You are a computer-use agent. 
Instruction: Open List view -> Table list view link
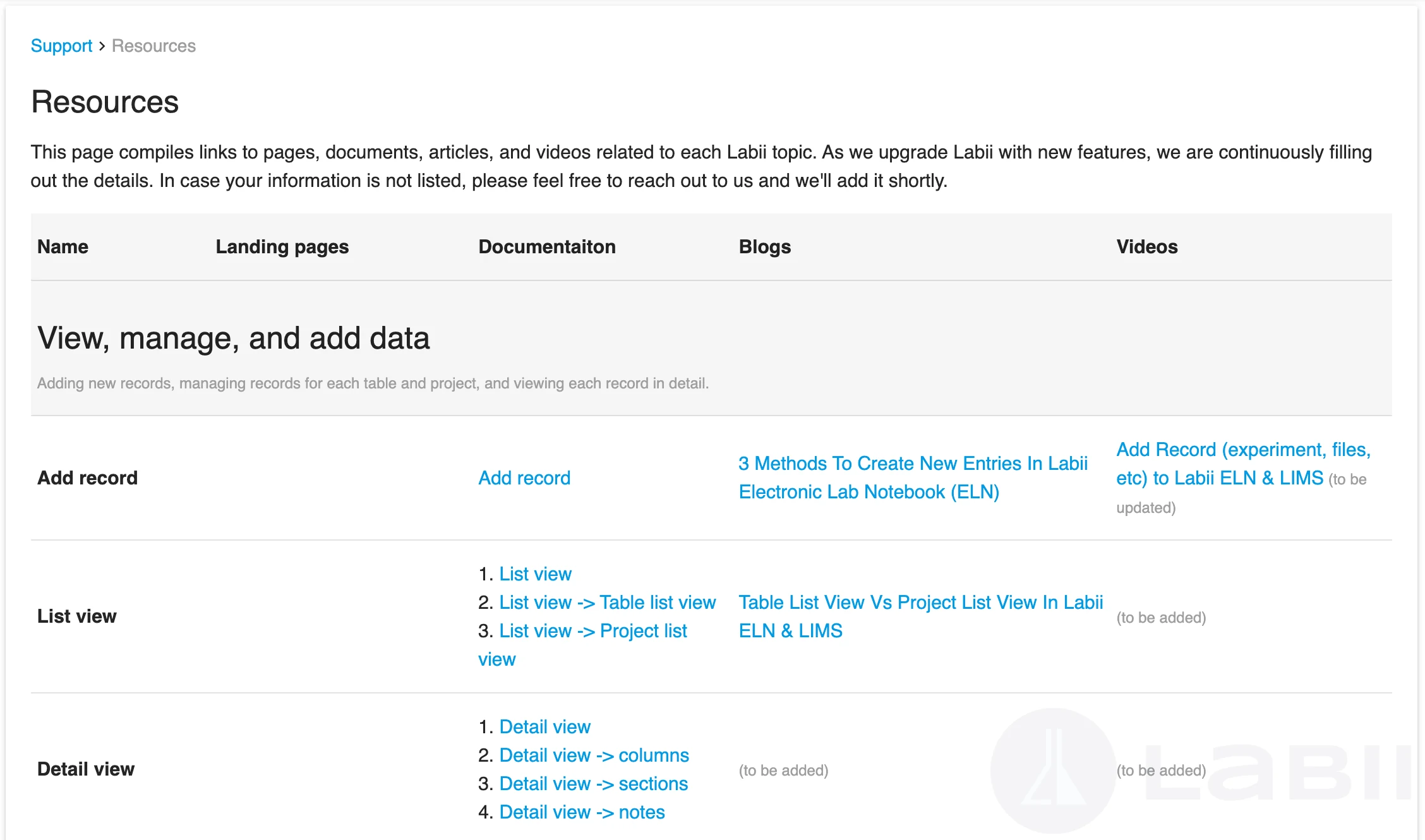[x=607, y=602]
